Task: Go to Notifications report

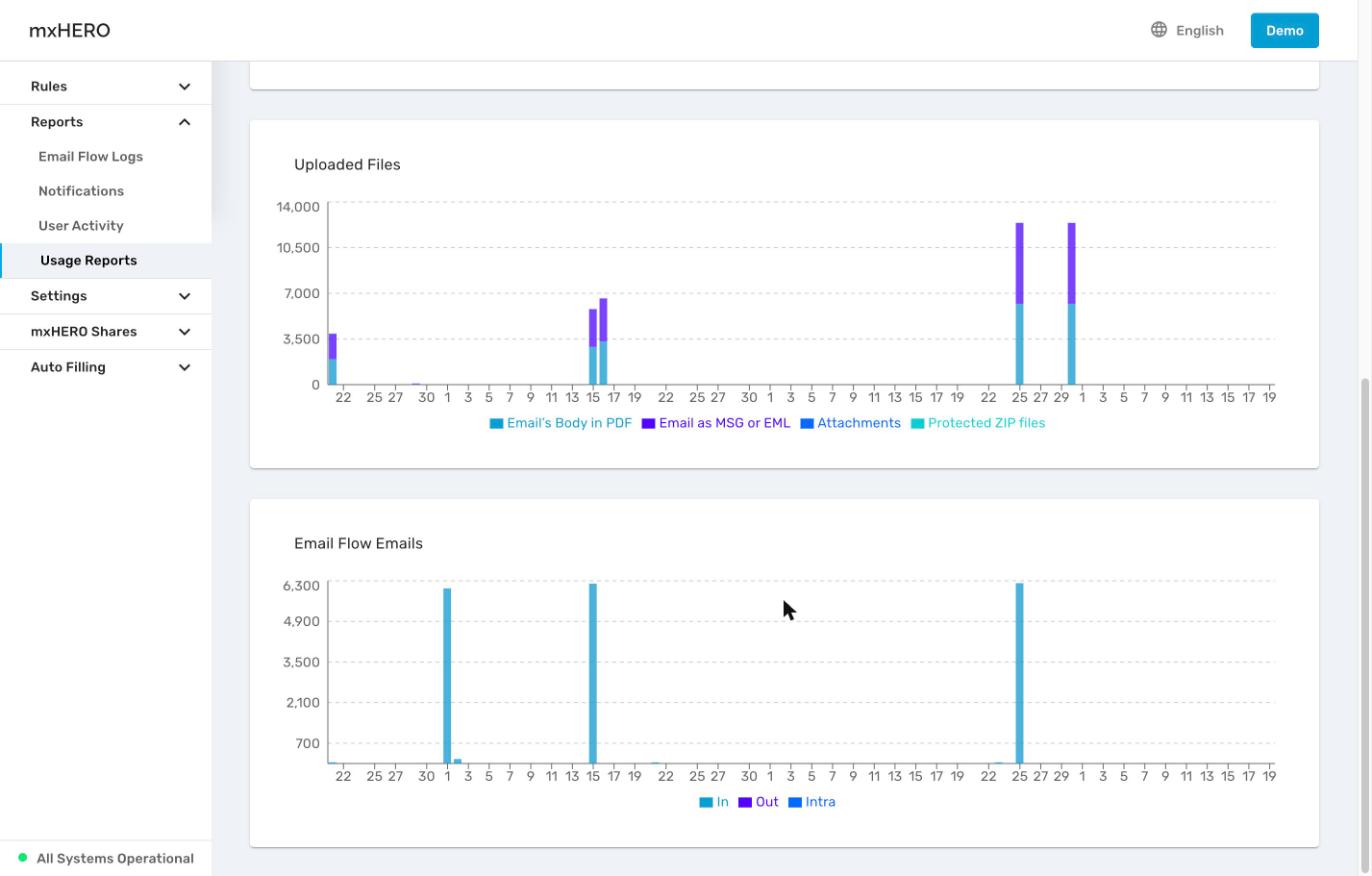Action: pyautogui.click(x=81, y=191)
